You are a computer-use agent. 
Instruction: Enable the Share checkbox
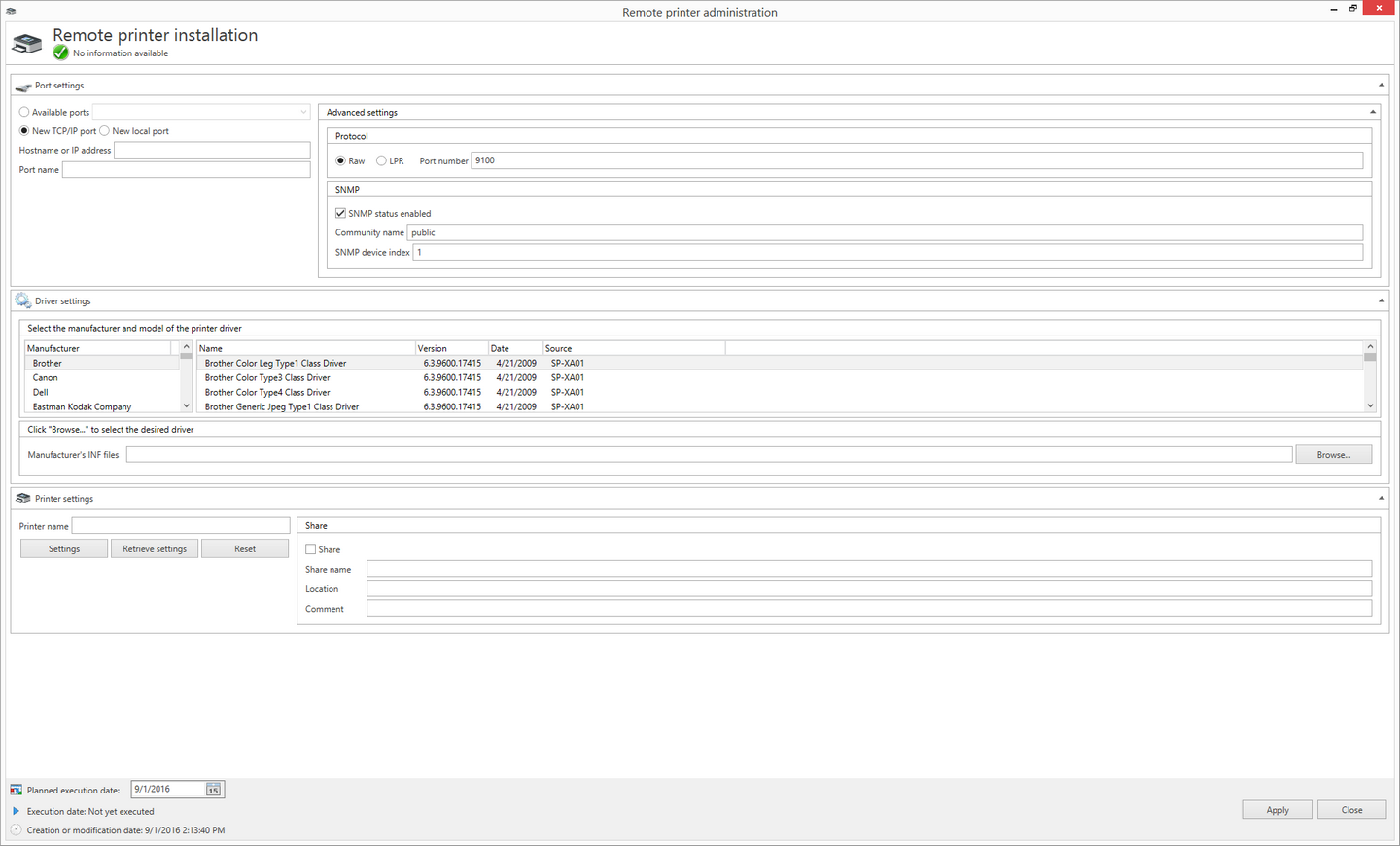pos(311,549)
